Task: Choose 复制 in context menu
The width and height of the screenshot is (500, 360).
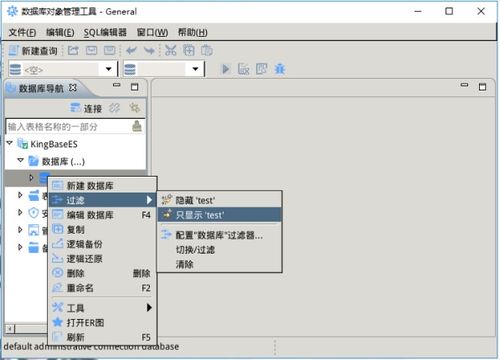Action: [x=103, y=229]
